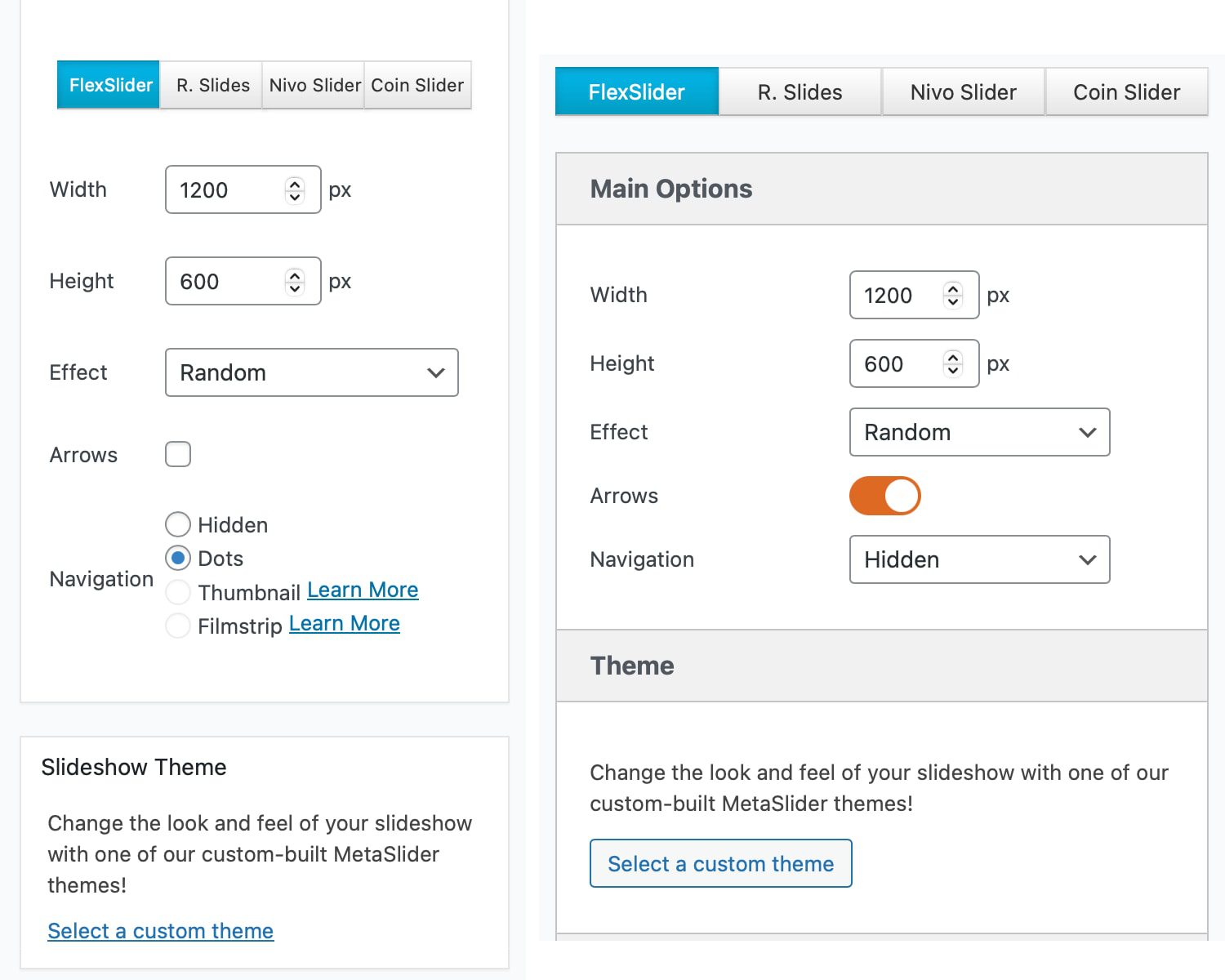Switch to R. Slides tab in left panel
Screen dimensions: 1225x980
pyautogui.click(x=212, y=85)
